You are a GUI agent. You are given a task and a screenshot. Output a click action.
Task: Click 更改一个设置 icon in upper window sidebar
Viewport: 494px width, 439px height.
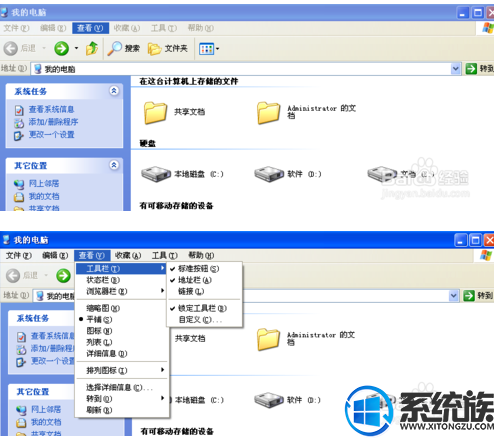tap(19, 135)
